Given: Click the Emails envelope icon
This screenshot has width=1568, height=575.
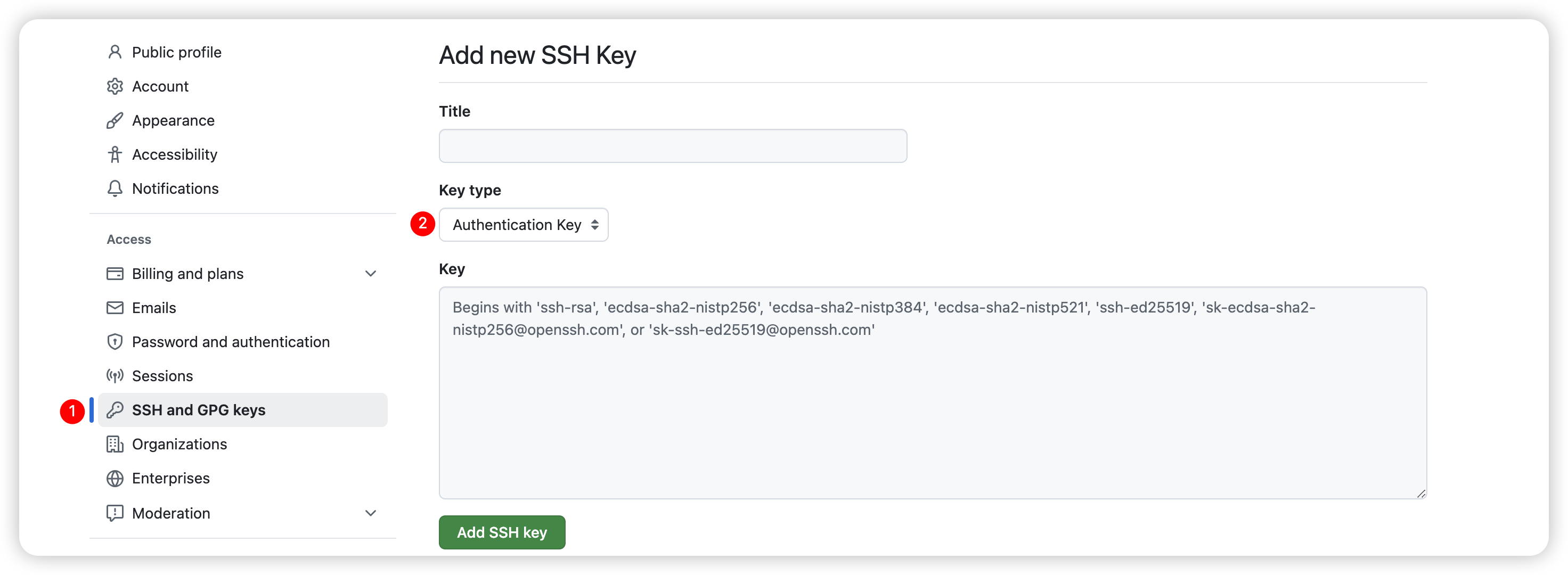Looking at the screenshot, I should [115, 307].
